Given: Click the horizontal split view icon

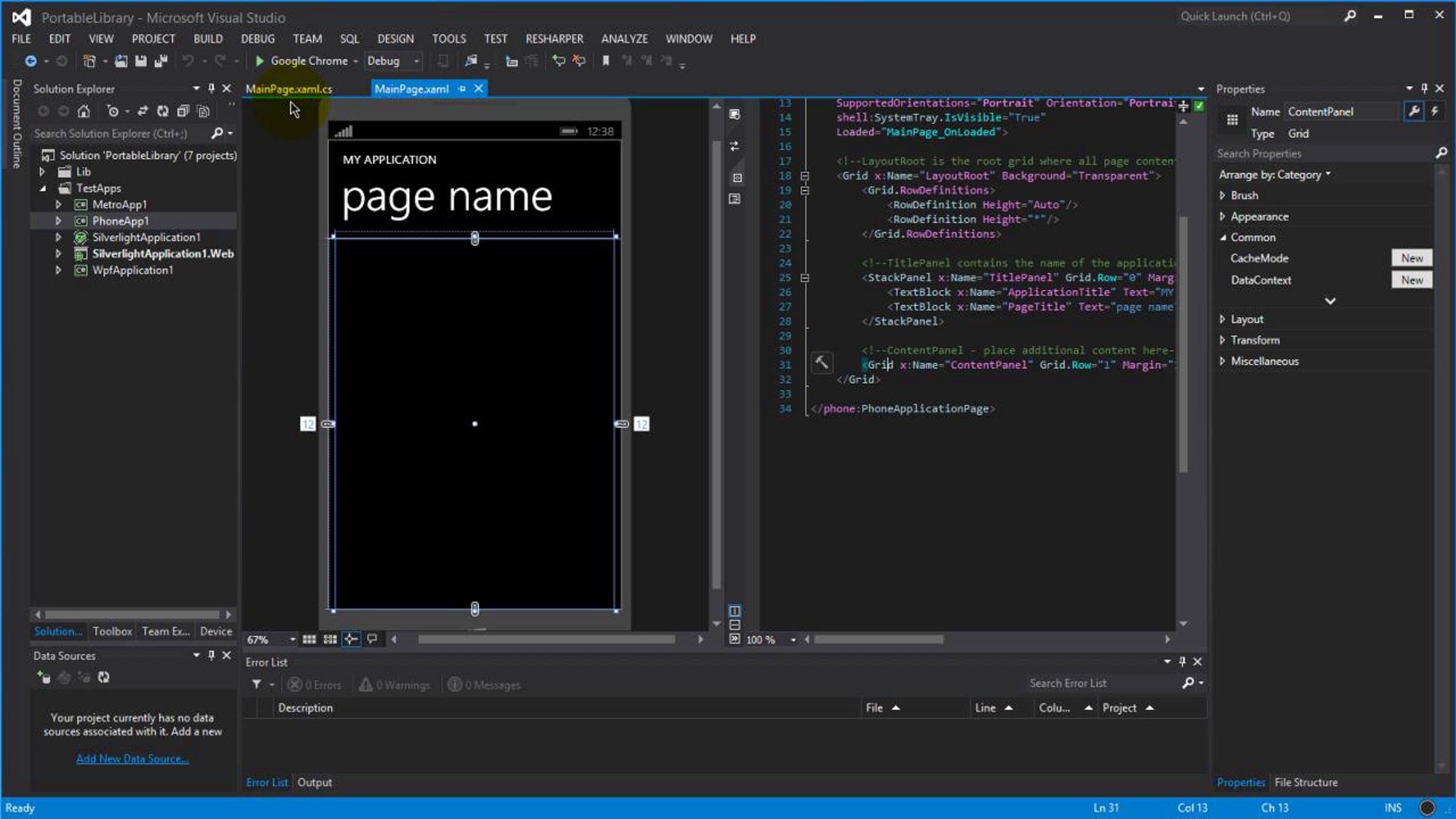Looking at the screenshot, I should [x=735, y=624].
